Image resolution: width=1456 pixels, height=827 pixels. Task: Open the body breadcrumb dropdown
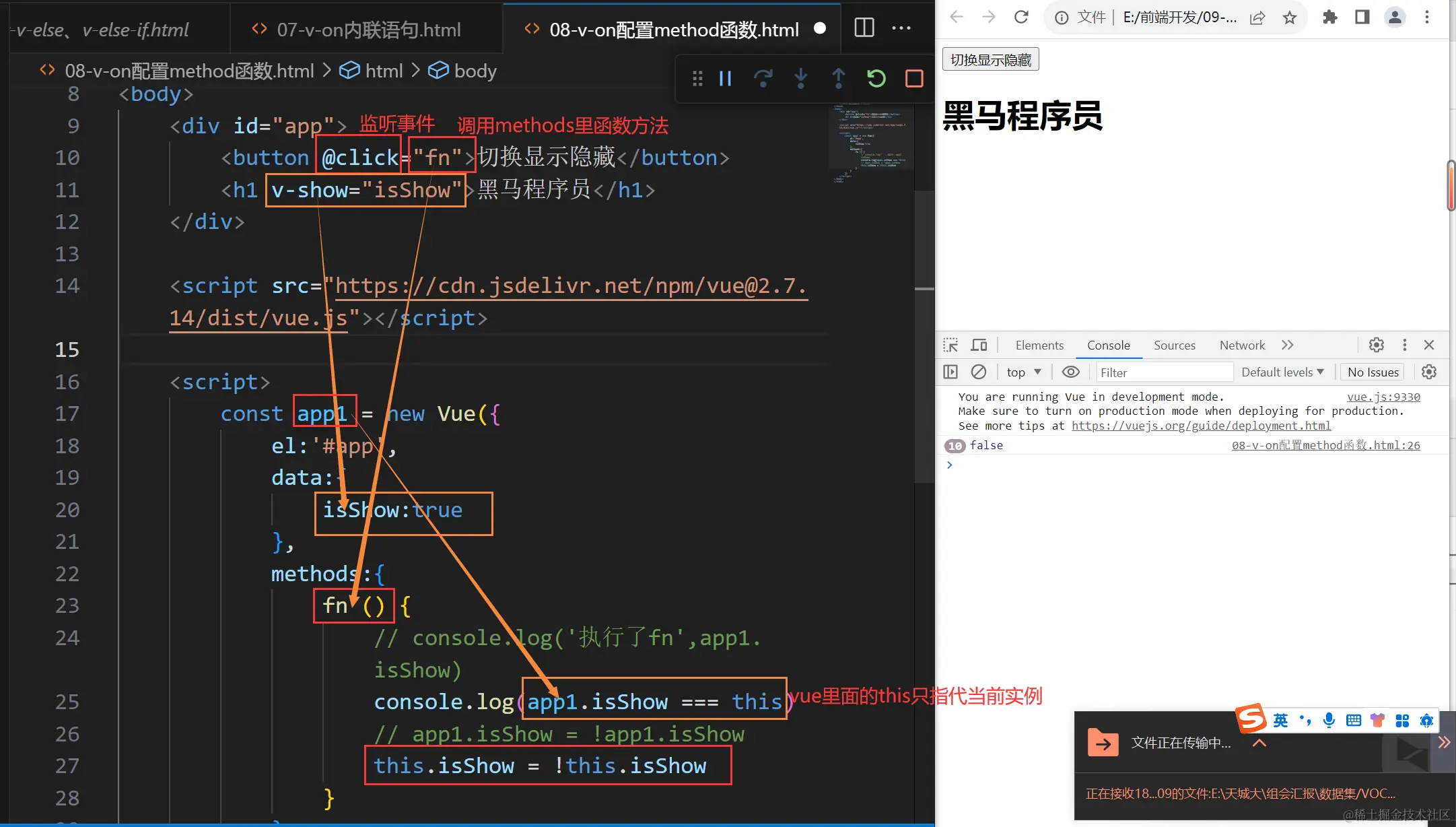[x=462, y=71]
